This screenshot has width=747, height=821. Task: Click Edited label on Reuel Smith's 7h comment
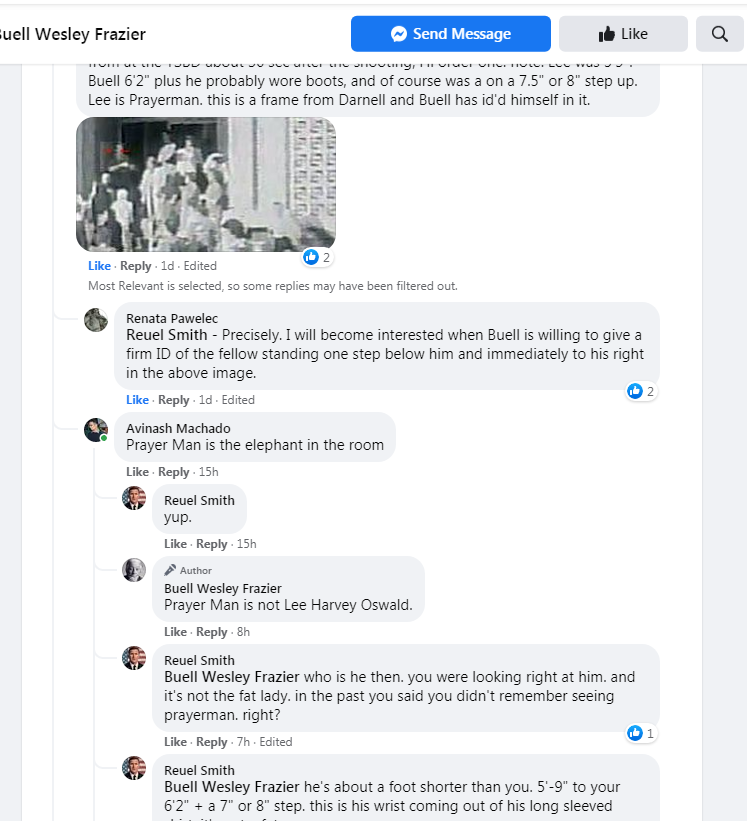point(276,742)
